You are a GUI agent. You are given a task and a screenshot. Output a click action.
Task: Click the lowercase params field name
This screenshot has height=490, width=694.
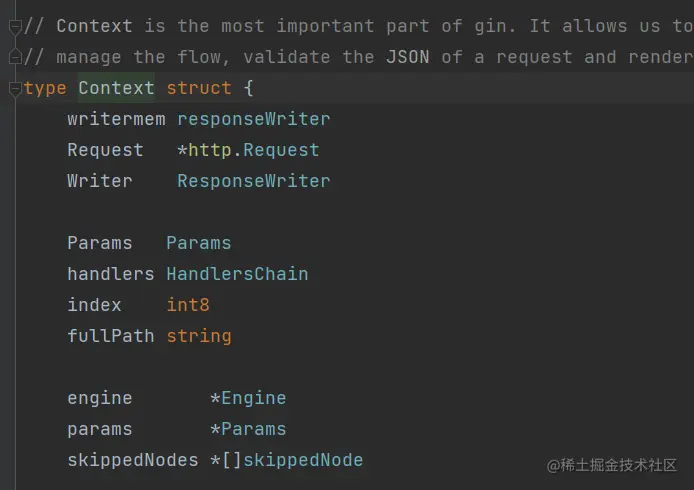(x=99, y=429)
